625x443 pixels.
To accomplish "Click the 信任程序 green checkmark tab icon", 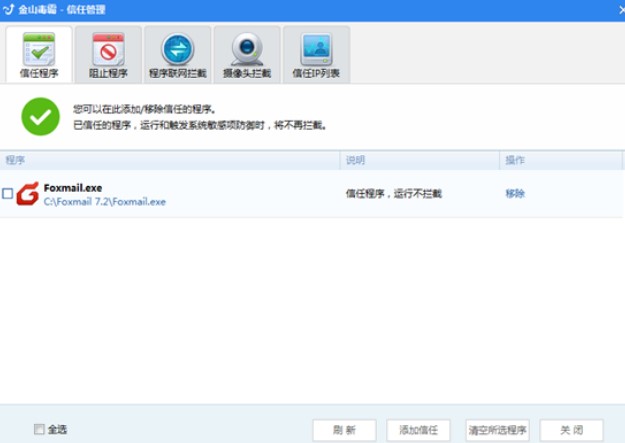I will coord(38,48).
